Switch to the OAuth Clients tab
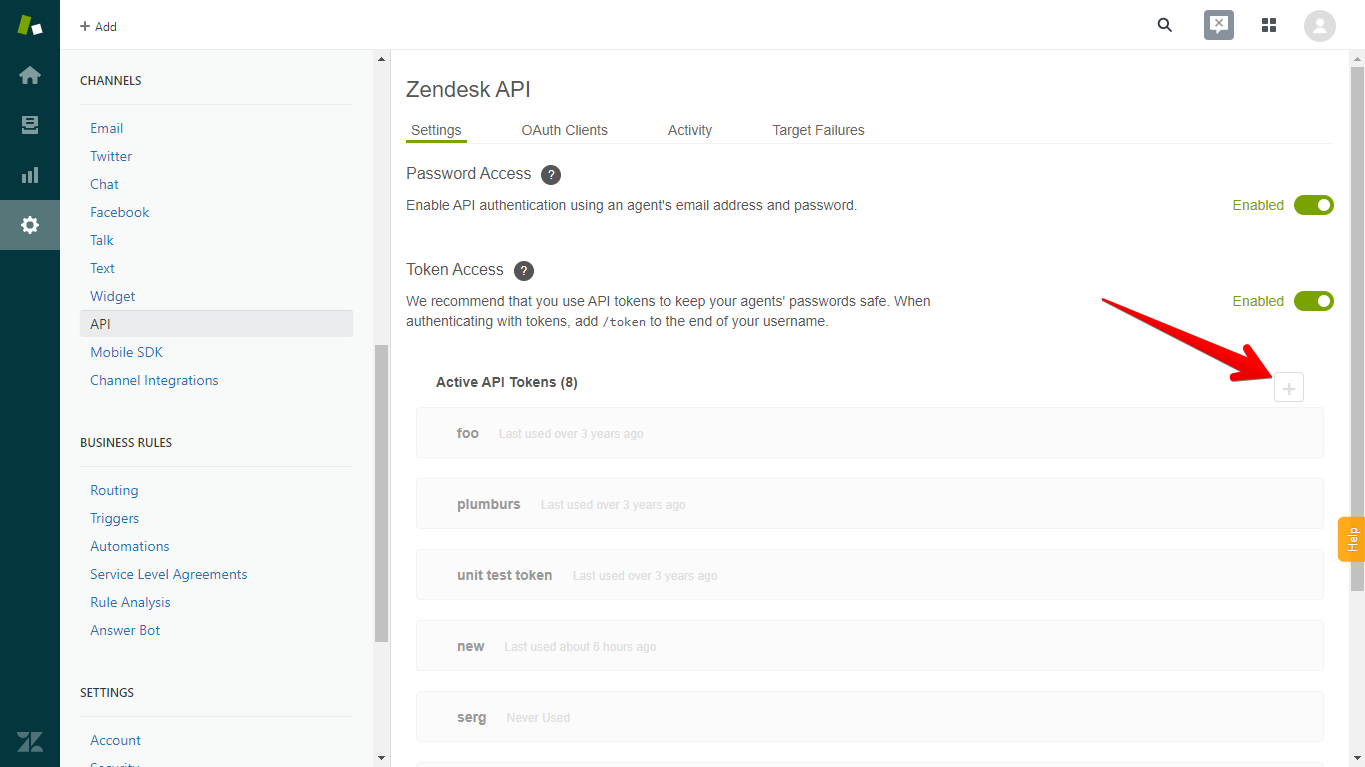Image resolution: width=1365 pixels, height=767 pixels. [x=565, y=130]
